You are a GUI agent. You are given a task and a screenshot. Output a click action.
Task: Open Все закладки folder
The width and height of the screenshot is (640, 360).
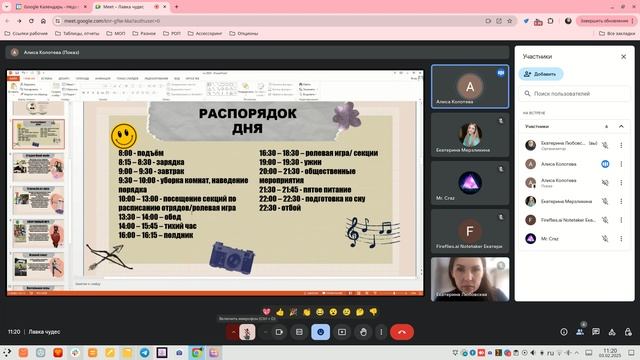coord(617,33)
